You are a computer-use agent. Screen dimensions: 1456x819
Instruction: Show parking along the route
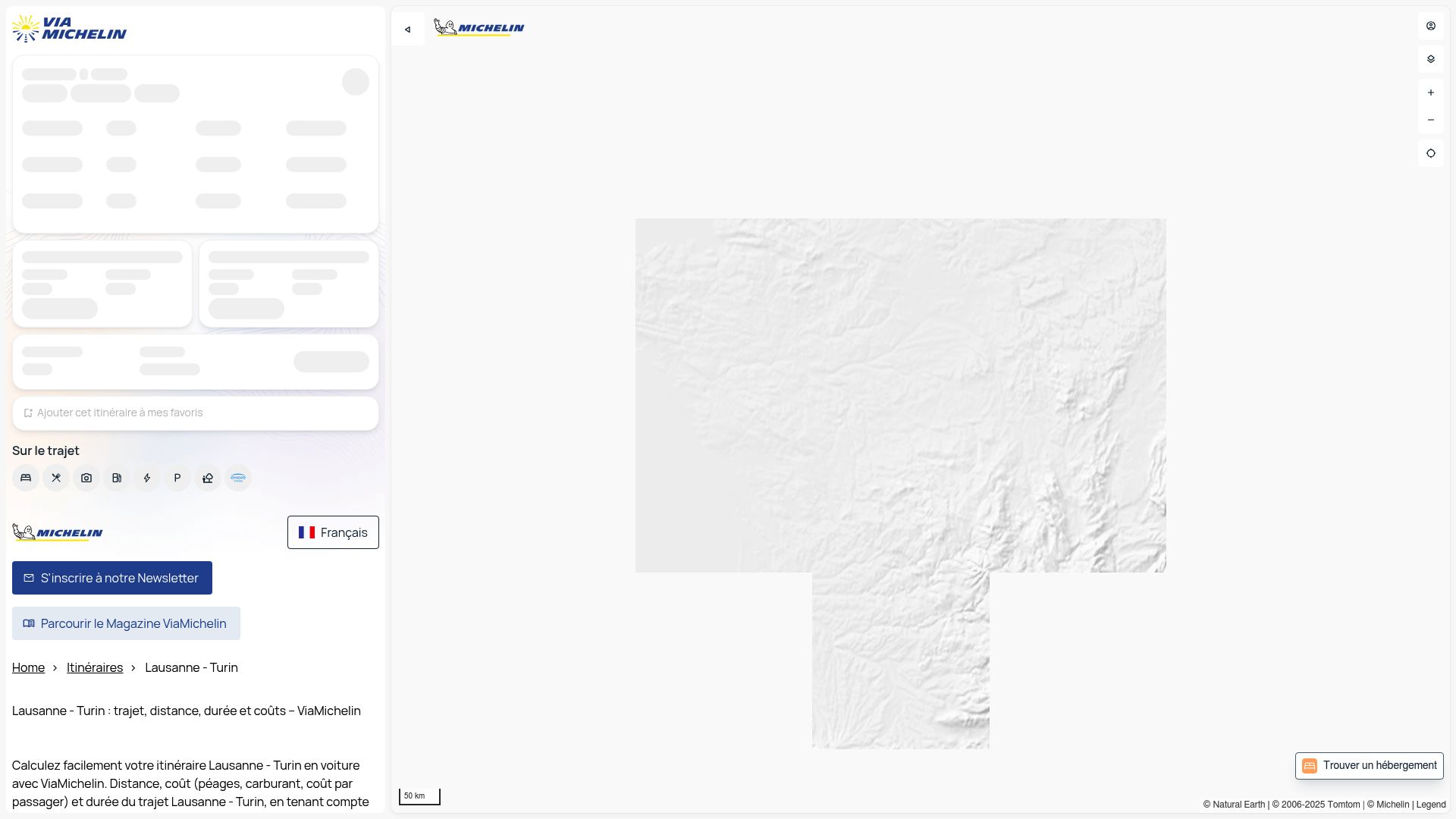click(x=177, y=478)
